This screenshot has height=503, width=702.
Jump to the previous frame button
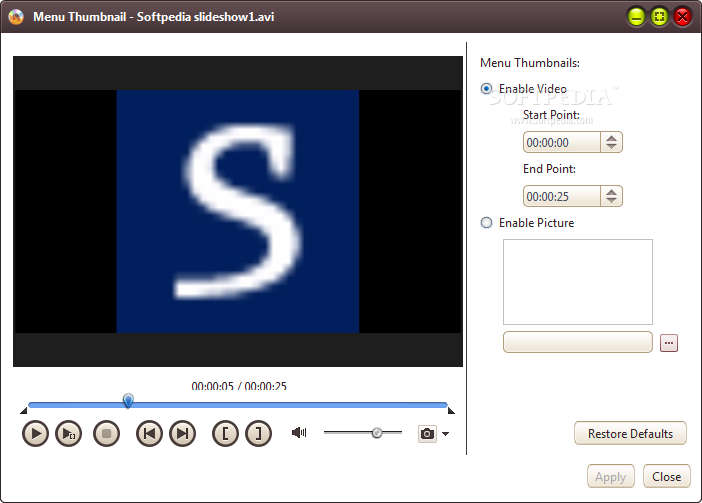coord(149,434)
